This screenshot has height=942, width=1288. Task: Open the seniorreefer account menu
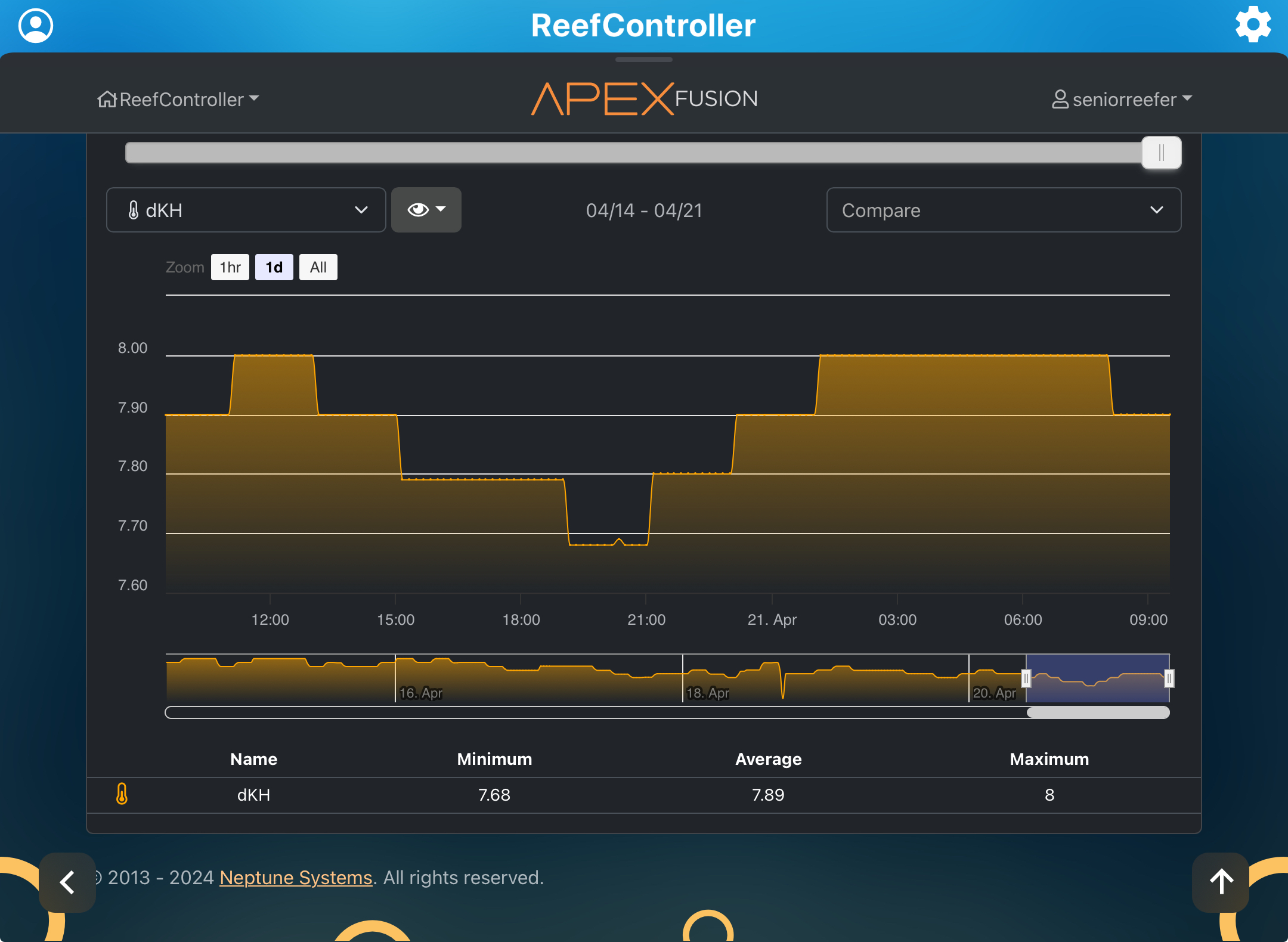[1122, 99]
